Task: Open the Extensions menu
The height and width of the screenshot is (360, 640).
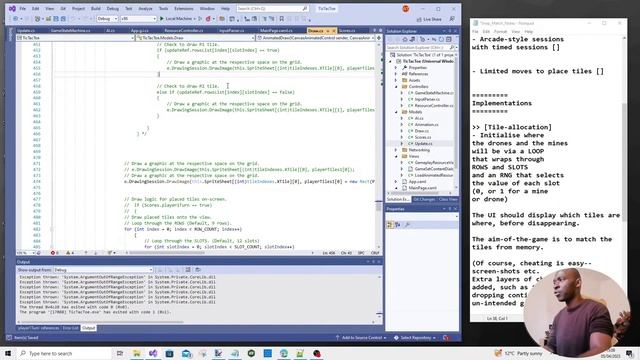Action: (184, 9)
